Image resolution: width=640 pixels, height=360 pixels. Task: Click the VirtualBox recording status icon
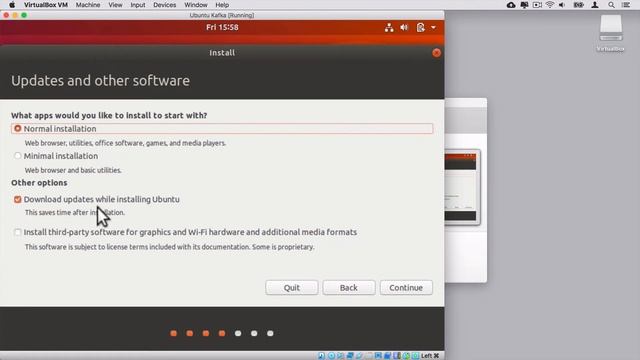[387, 356]
